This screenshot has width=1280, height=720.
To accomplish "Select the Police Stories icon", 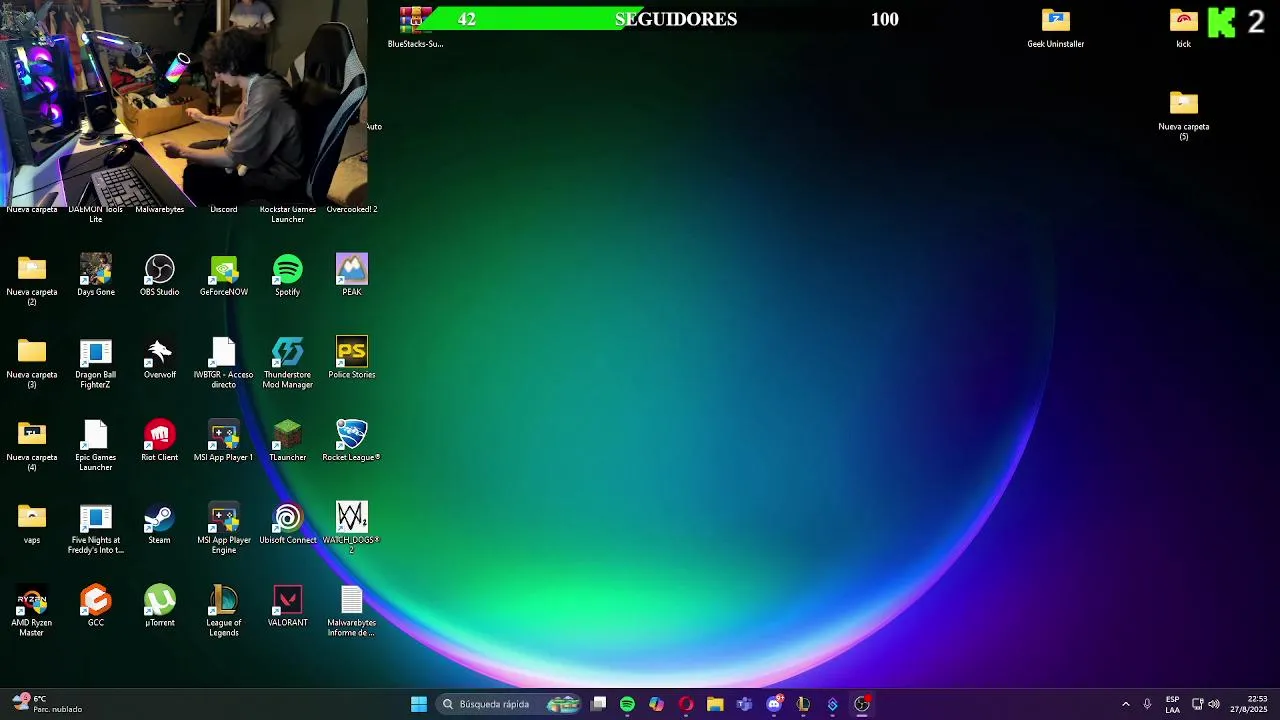I will pyautogui.click(x=352, y=358).
